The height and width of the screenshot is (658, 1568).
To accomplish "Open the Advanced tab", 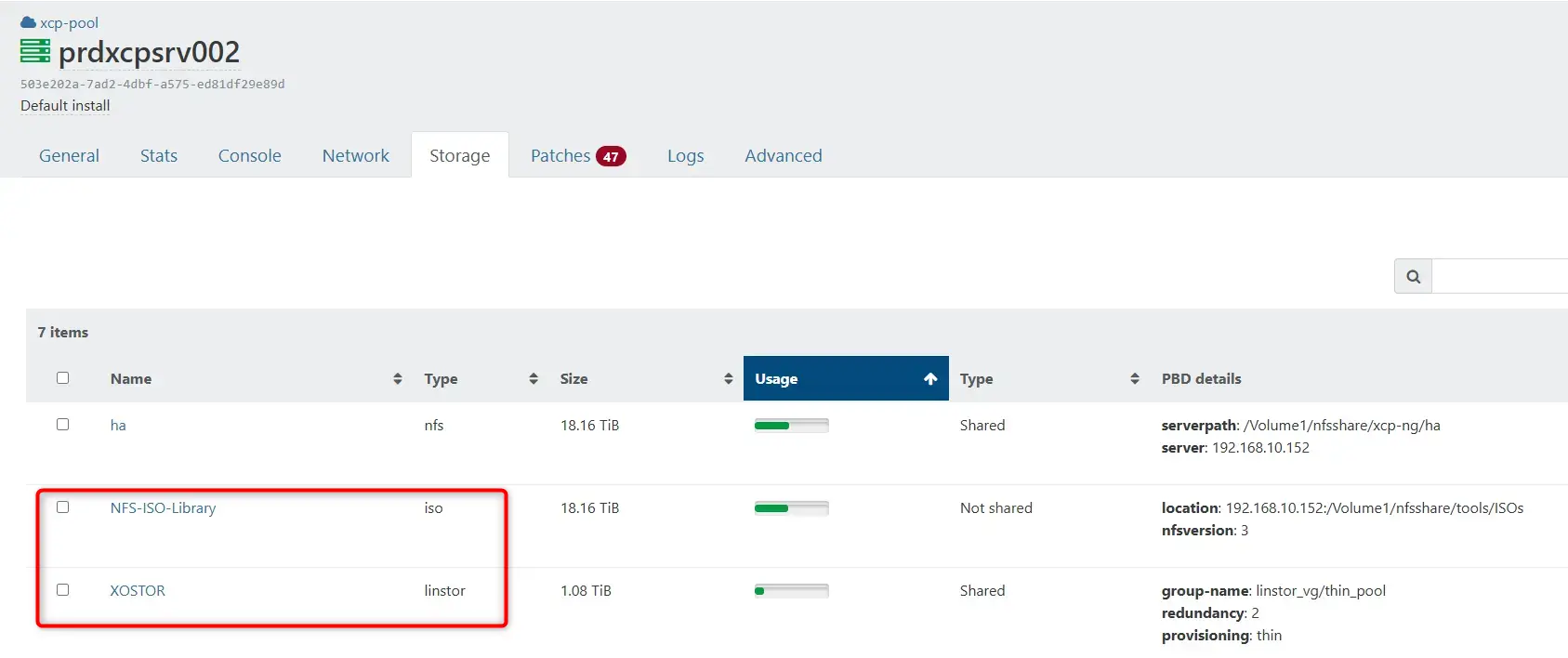I will coord(784,155).
